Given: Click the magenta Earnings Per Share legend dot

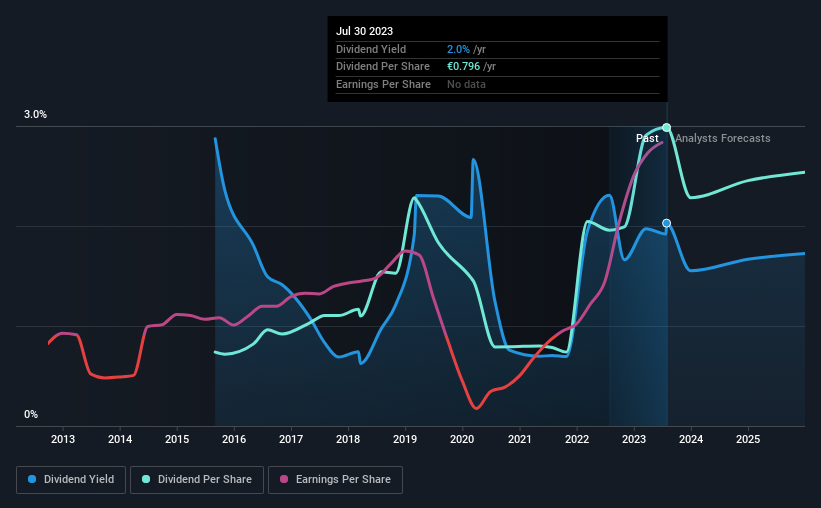Looking at the screenshot, I should point(284,479).
